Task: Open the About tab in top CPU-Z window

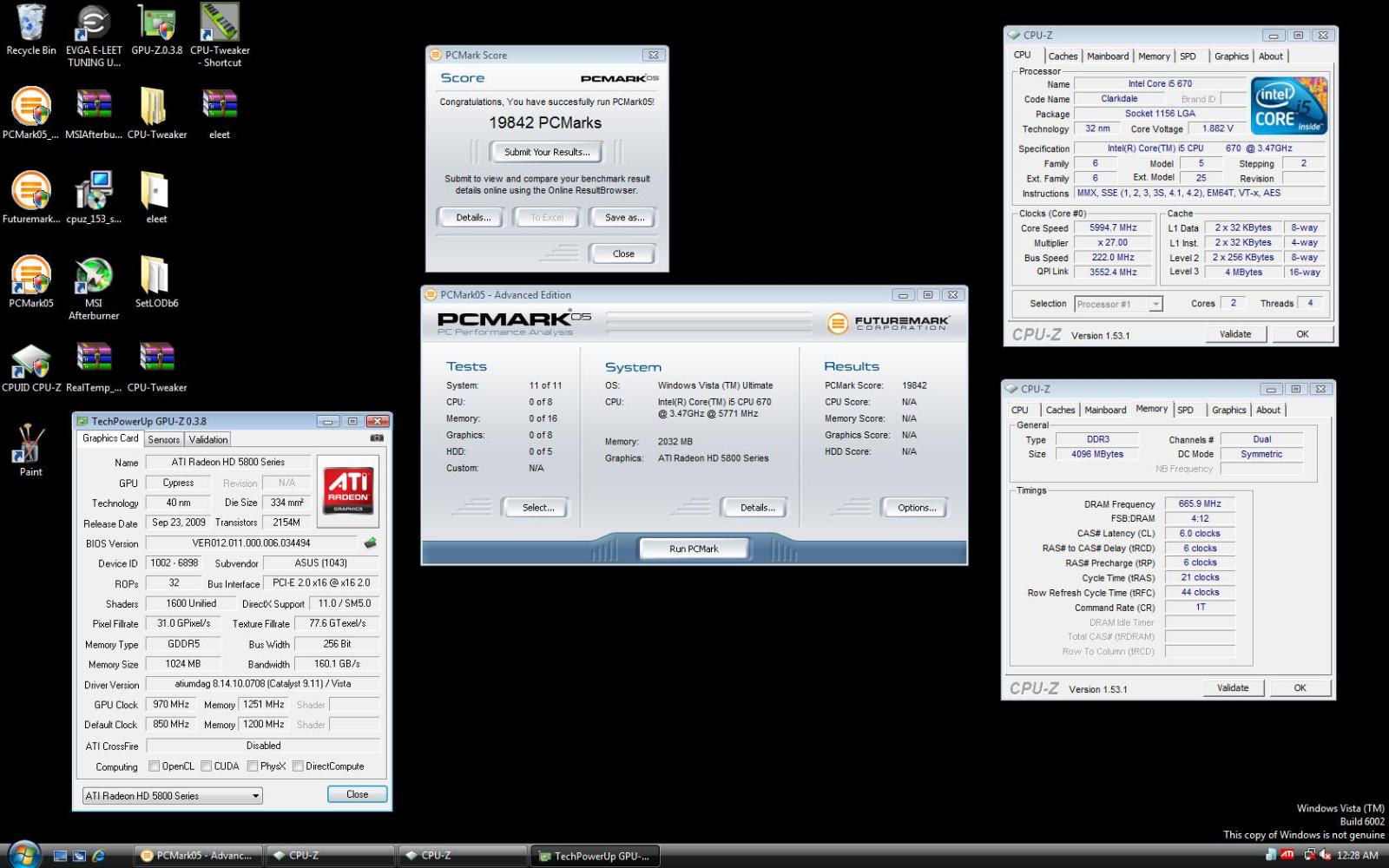Action: [1271, 56]
